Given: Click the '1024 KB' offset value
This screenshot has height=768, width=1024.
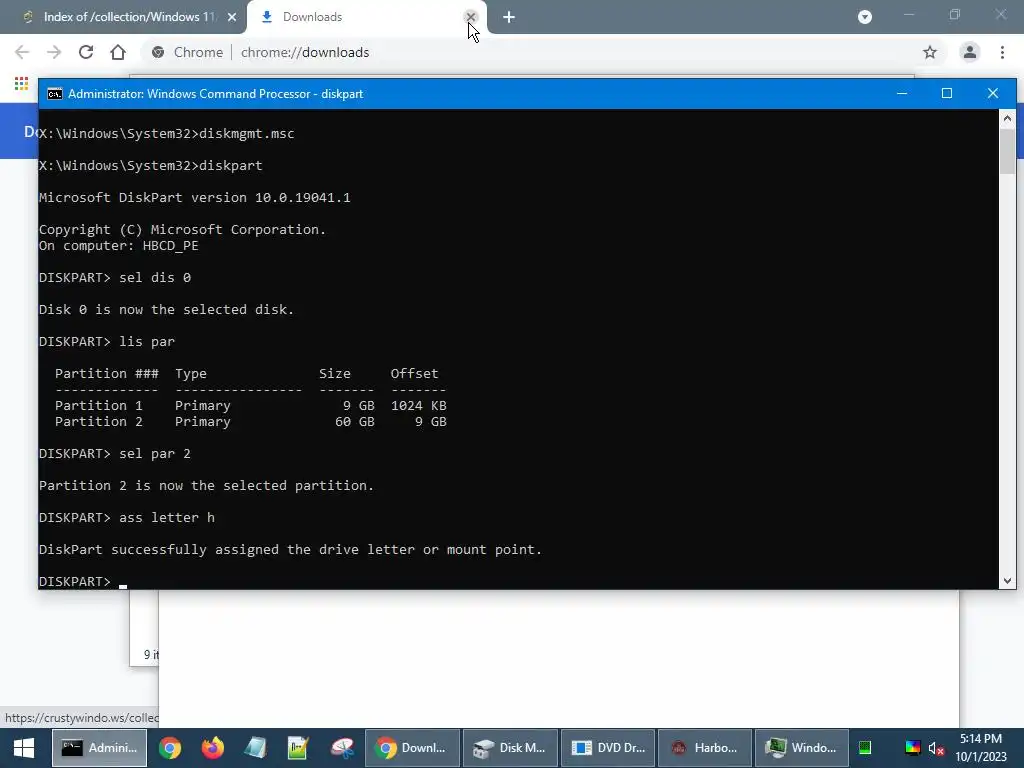Looking at the screenshot, I should point(419,406).
